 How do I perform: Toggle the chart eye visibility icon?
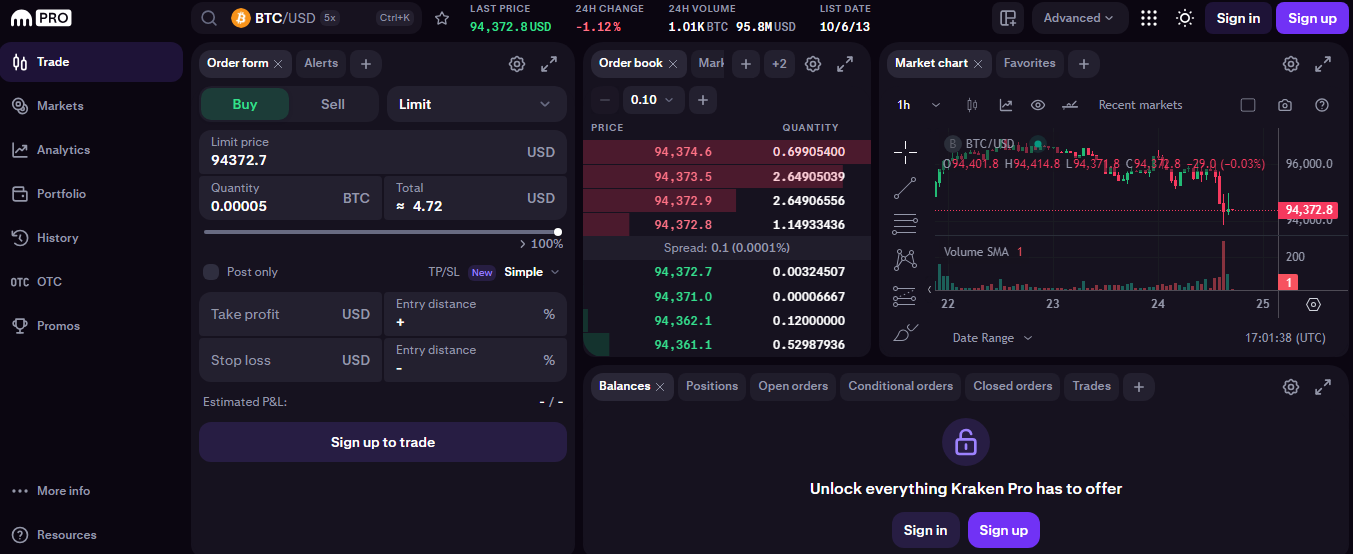[x=1038, y=105]
